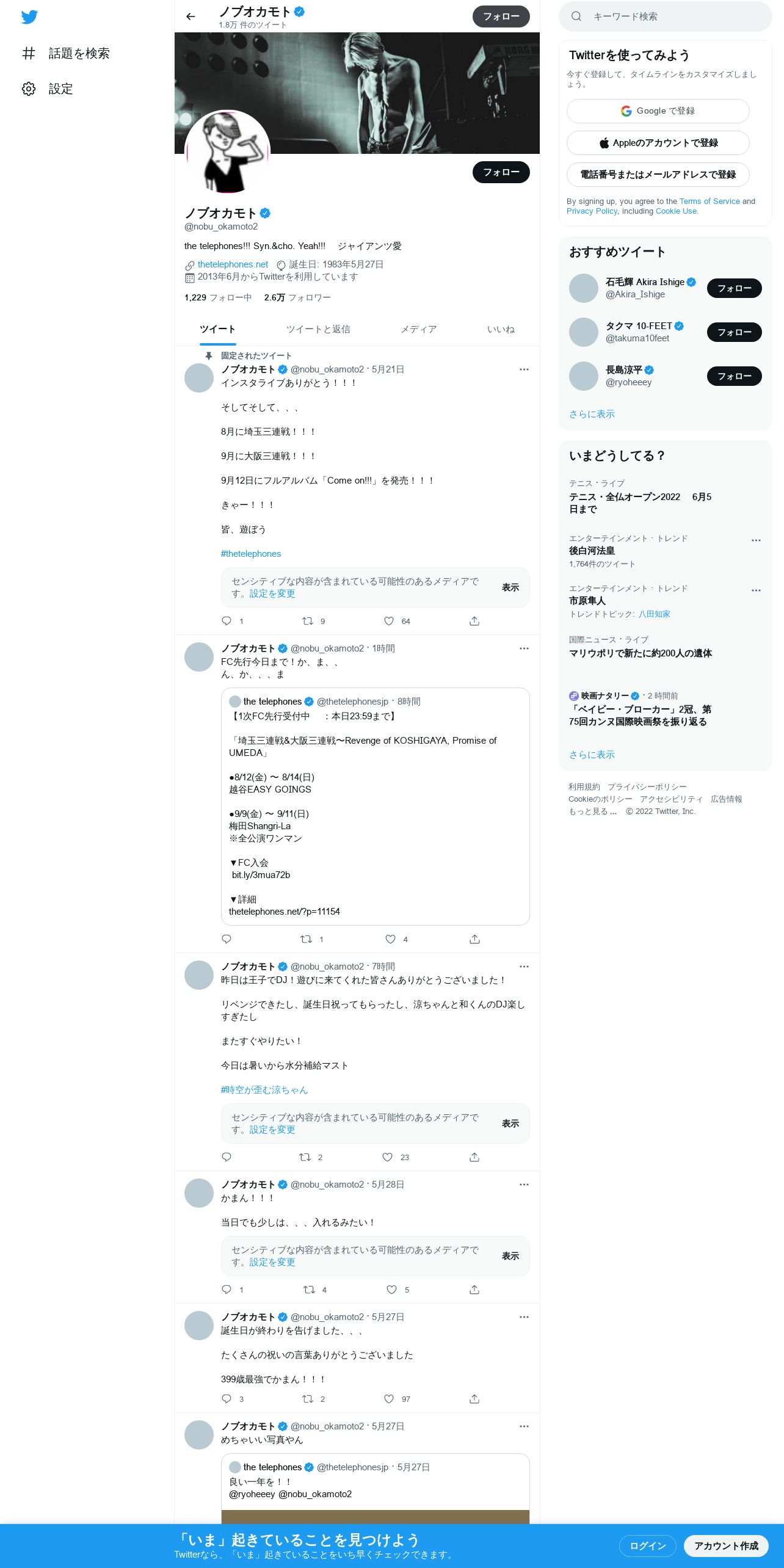
Task: Like the birthday tweet with 97 likes
Action: pyautogui.click(x=389, y=1399)
